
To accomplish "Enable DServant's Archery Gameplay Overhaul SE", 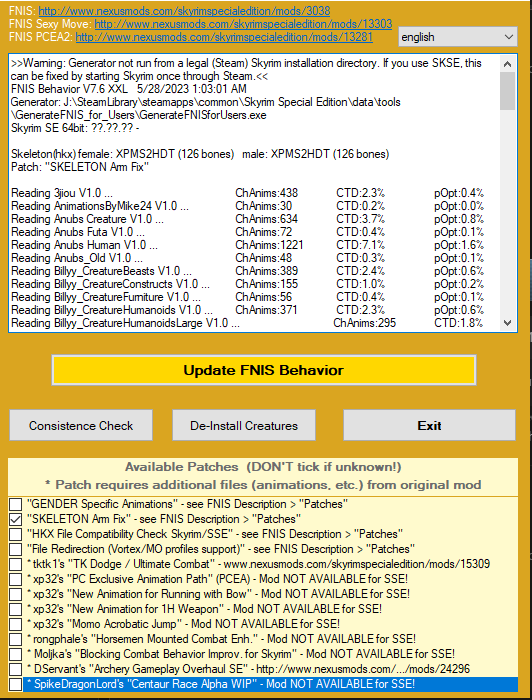I will point(16,669).
